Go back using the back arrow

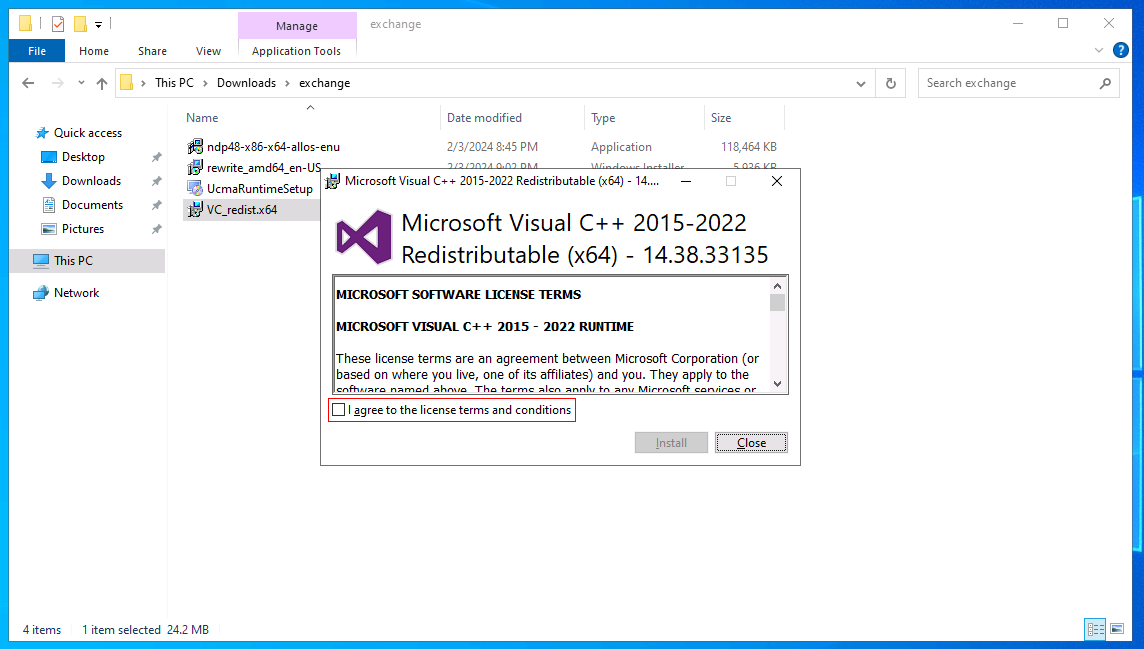tap(28, 83)
